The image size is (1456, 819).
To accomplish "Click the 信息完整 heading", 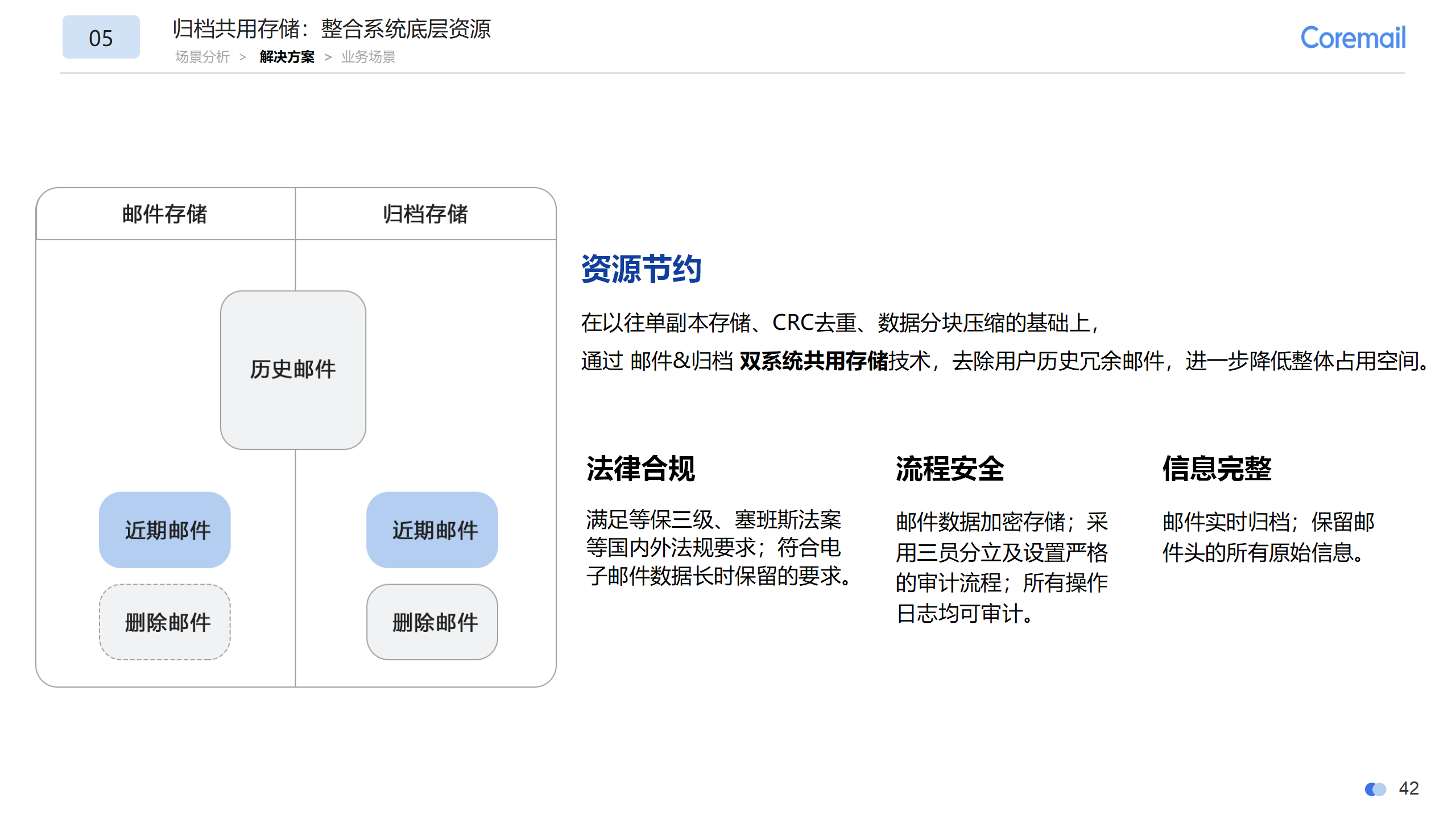I will click(1217, 469).
